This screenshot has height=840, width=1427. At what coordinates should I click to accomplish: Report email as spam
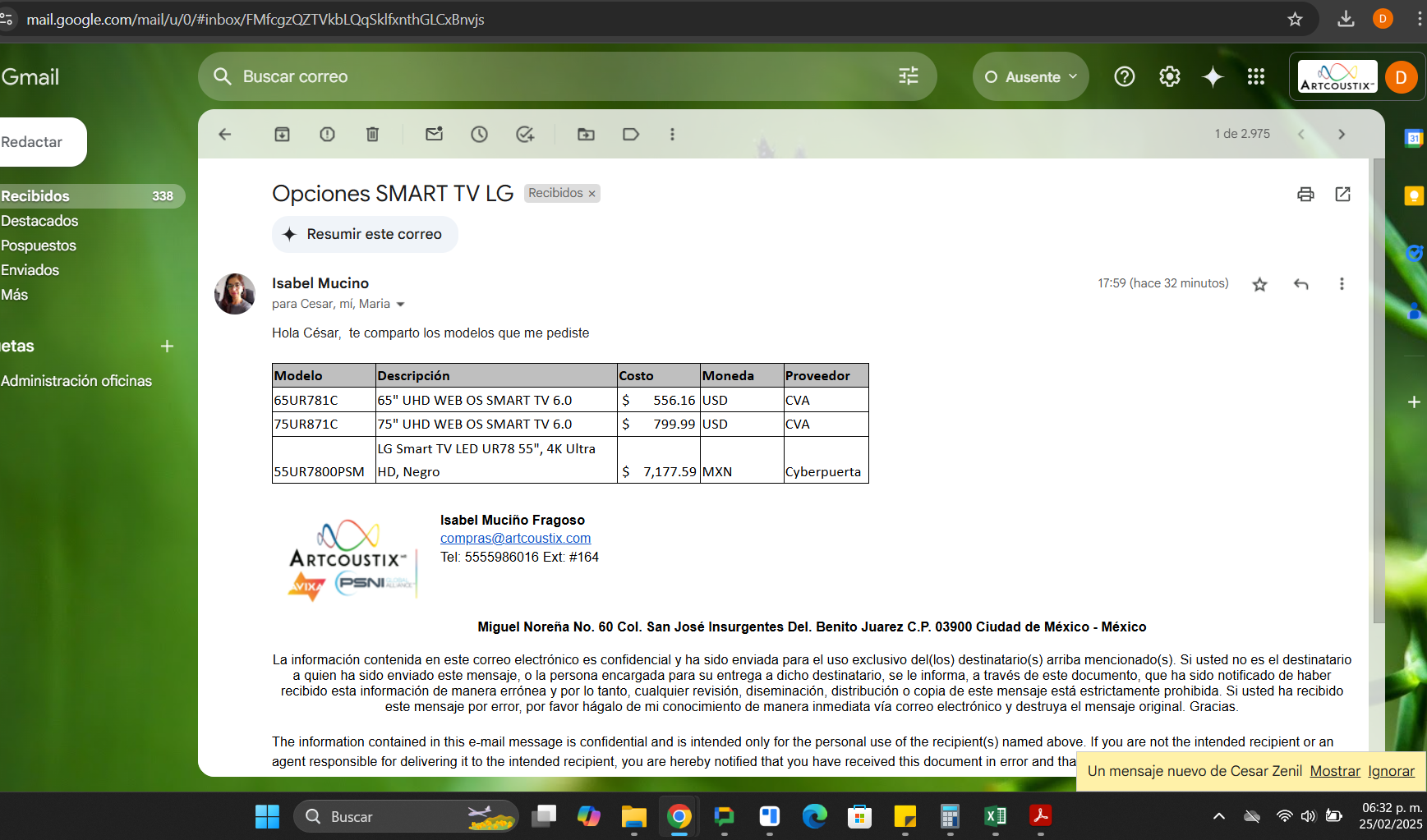[x=327, y=134]
